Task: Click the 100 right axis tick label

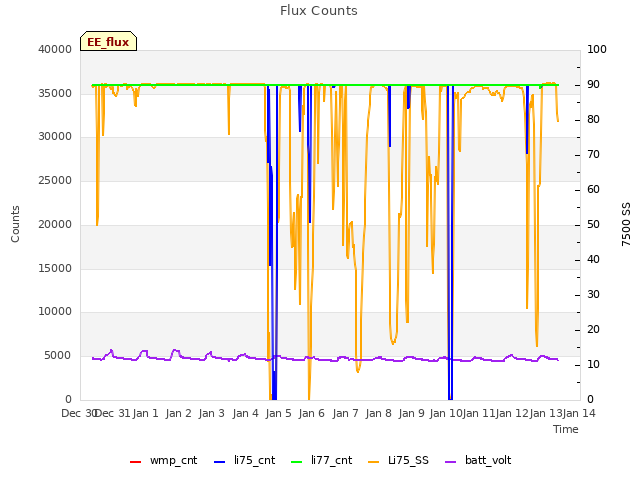Action: click(x=597, y=49)
